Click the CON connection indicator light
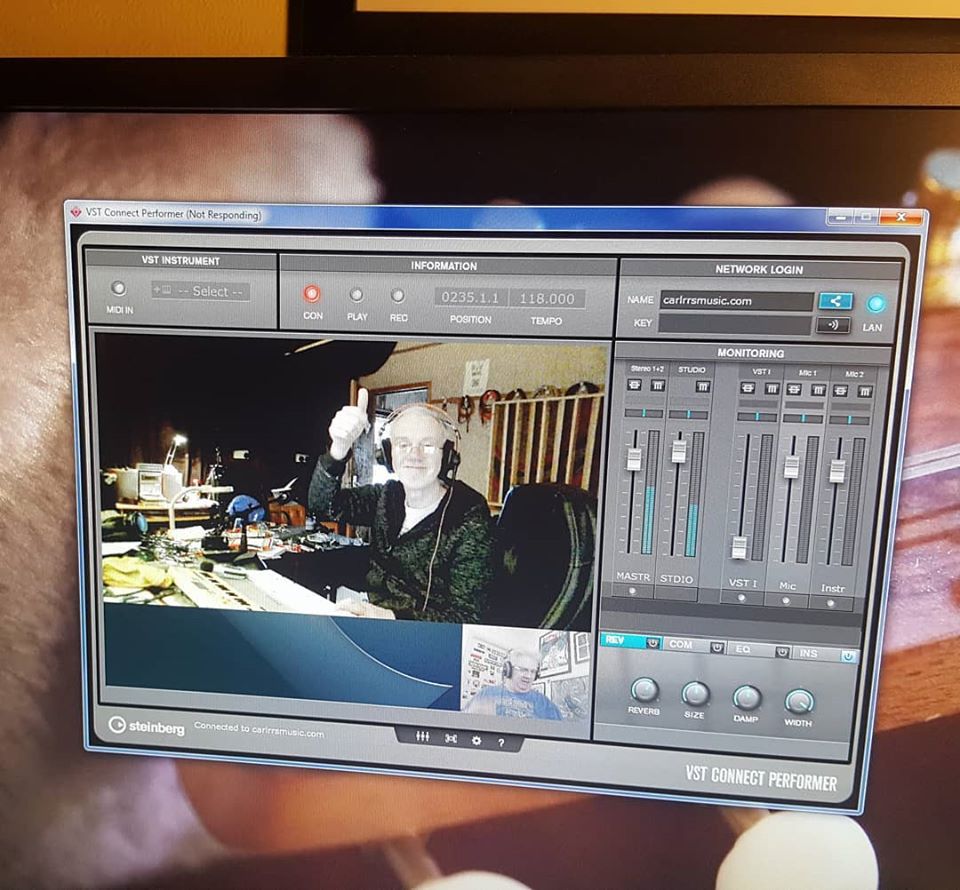This screenshot has height=890, width=960. pyautogui.click(x=312, y=294)
